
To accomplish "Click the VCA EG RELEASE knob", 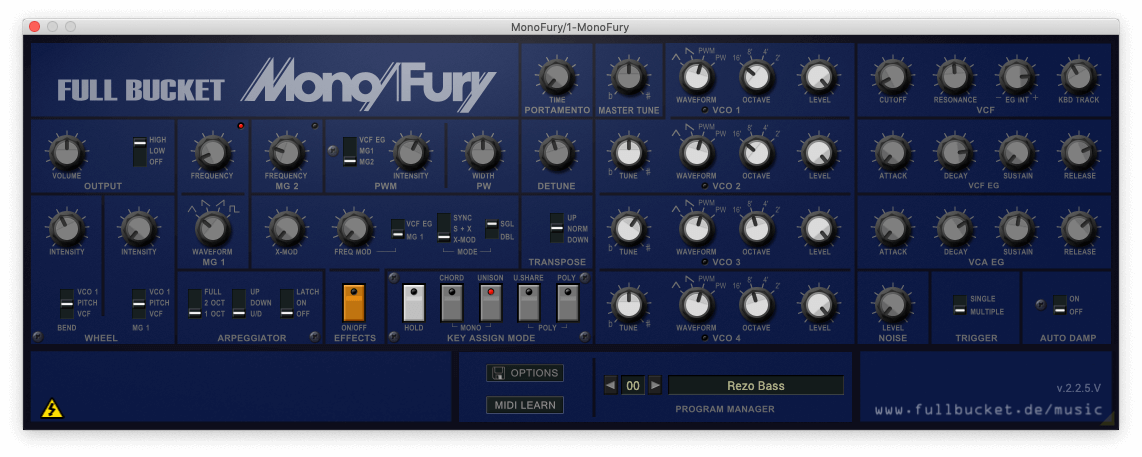I will pos(1079,228).
